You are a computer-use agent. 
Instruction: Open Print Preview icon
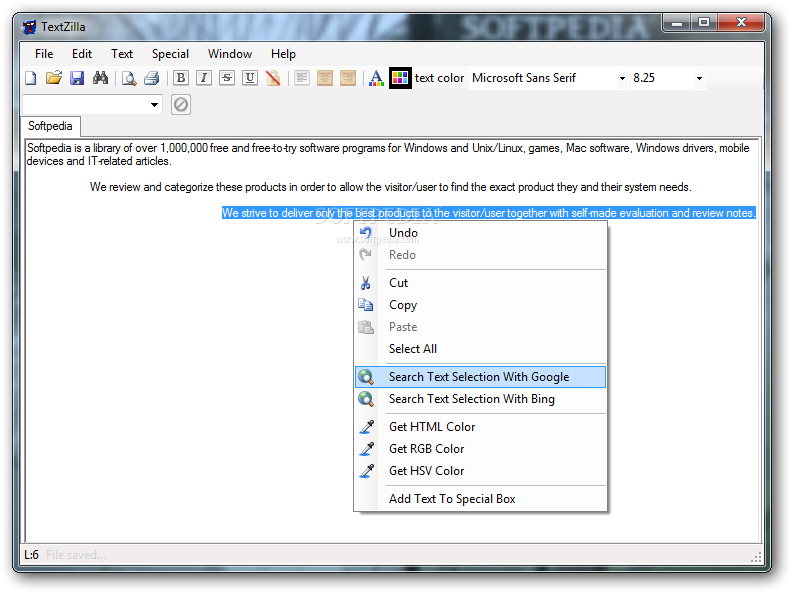(129, 78)
